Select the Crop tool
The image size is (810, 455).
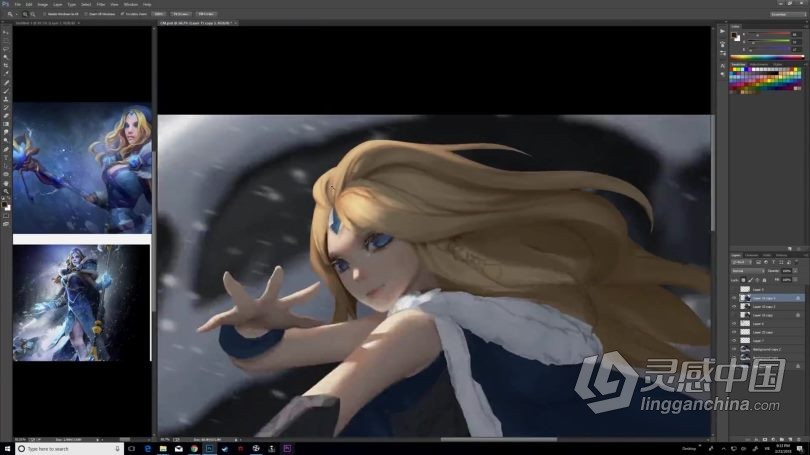6,66
